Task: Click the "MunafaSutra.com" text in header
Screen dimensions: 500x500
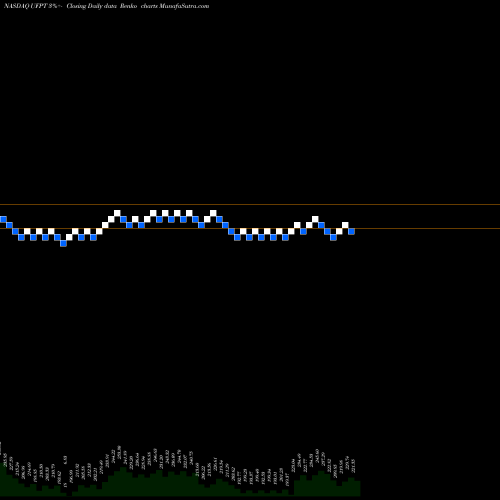Action: 184,6
